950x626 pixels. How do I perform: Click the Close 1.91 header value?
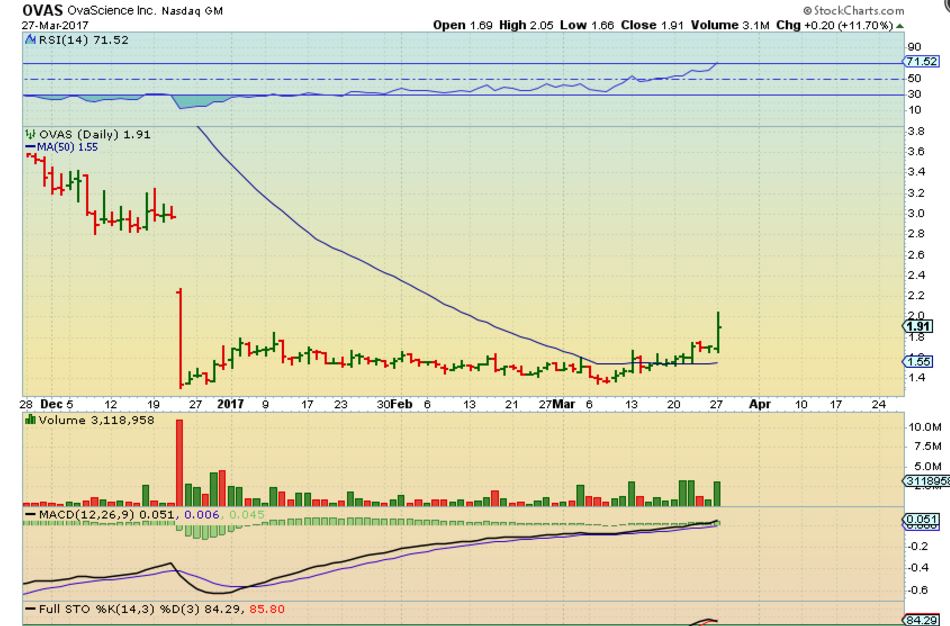[x=652, y=25]
